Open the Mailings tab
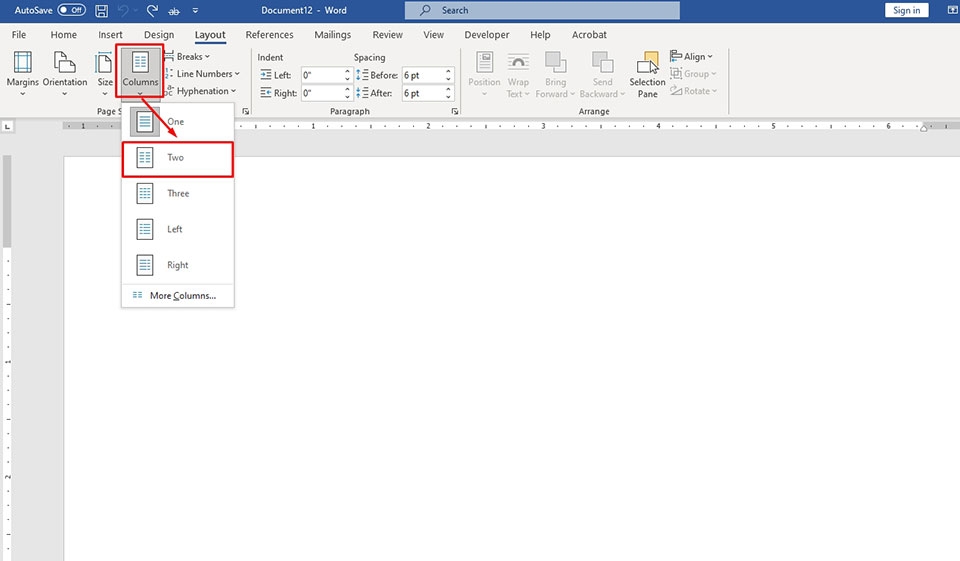This screenshot has height=561, width=960. (x=332, y=35)
